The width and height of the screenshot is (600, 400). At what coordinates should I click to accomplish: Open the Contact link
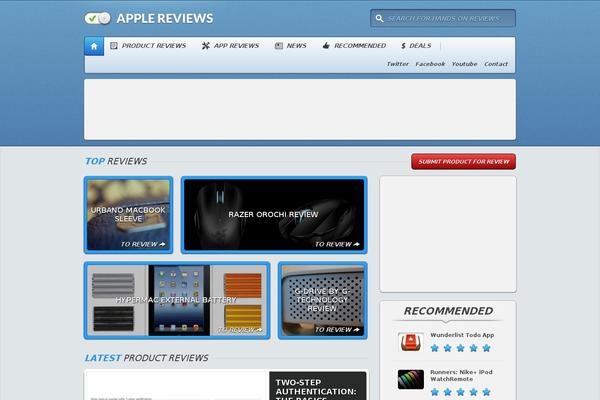496,64
